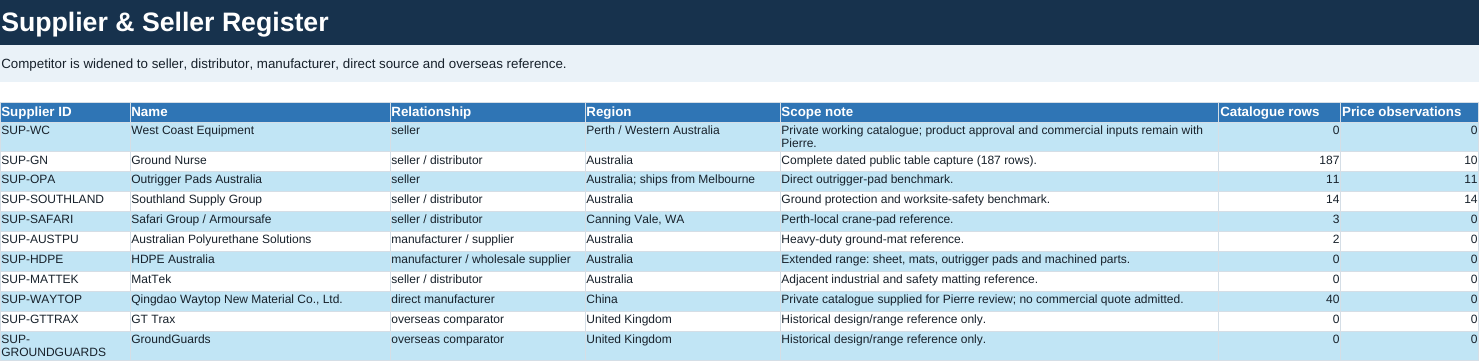Click the SUP-OPA supplier ID cell
Viewport: 1481px width, 363px height.
tap(65, 181)
